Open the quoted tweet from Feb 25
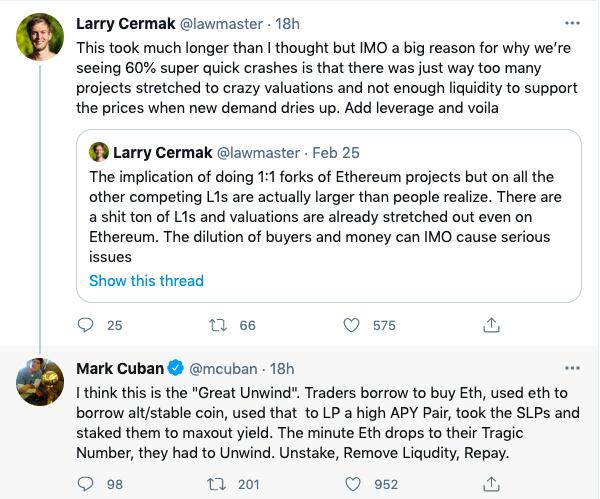The height and width of the screenshot is (499, 600). (x=330, y=212)
